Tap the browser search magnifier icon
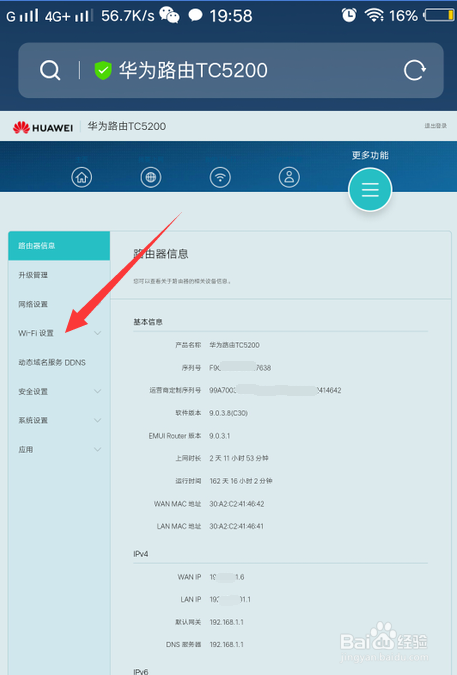The image size is (457, 675). 50,70
